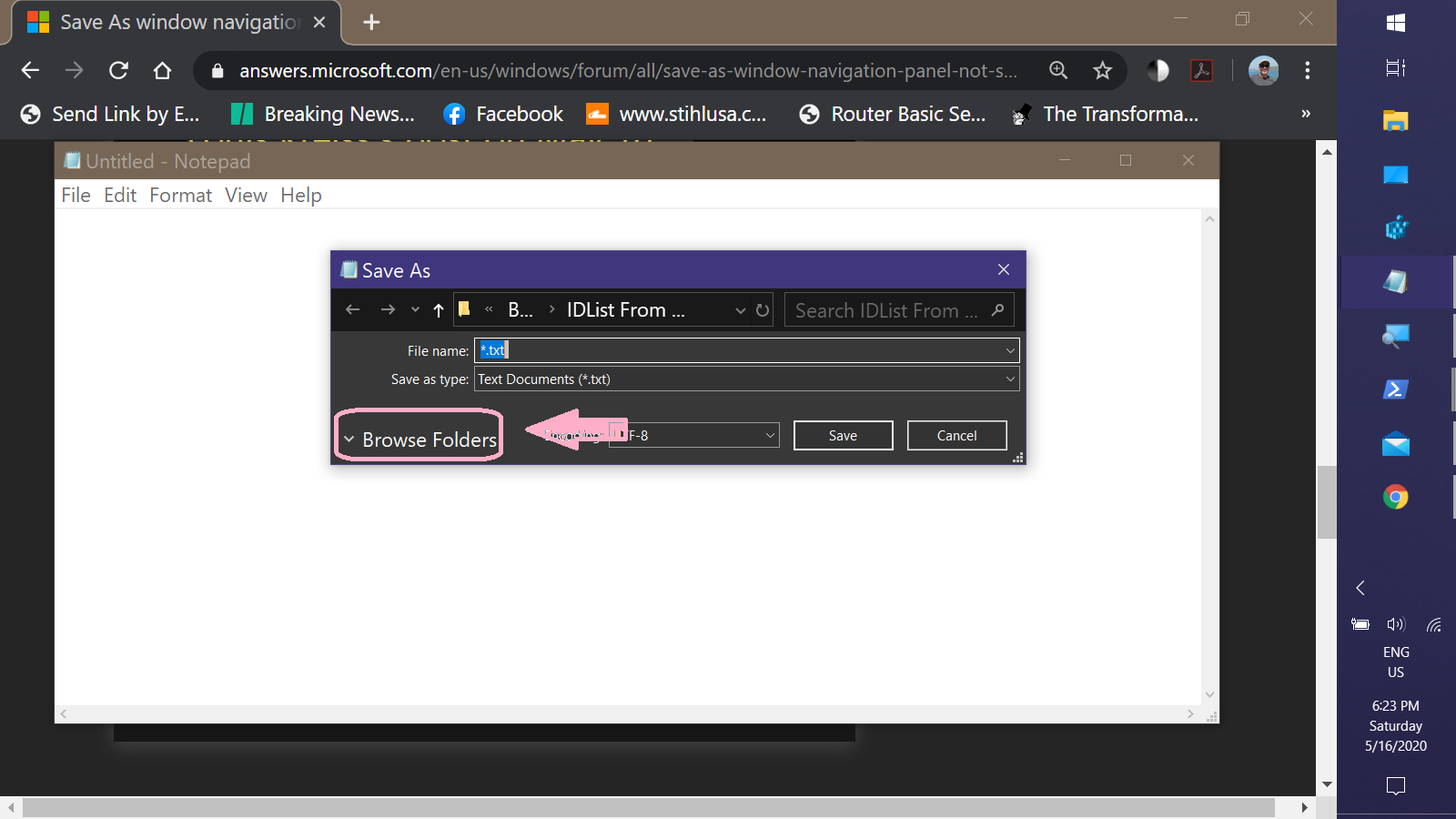The height and width of the screenshot is (819, 1456).
Task: Open Notepad from the taskbar
Action: (1396, 282)
